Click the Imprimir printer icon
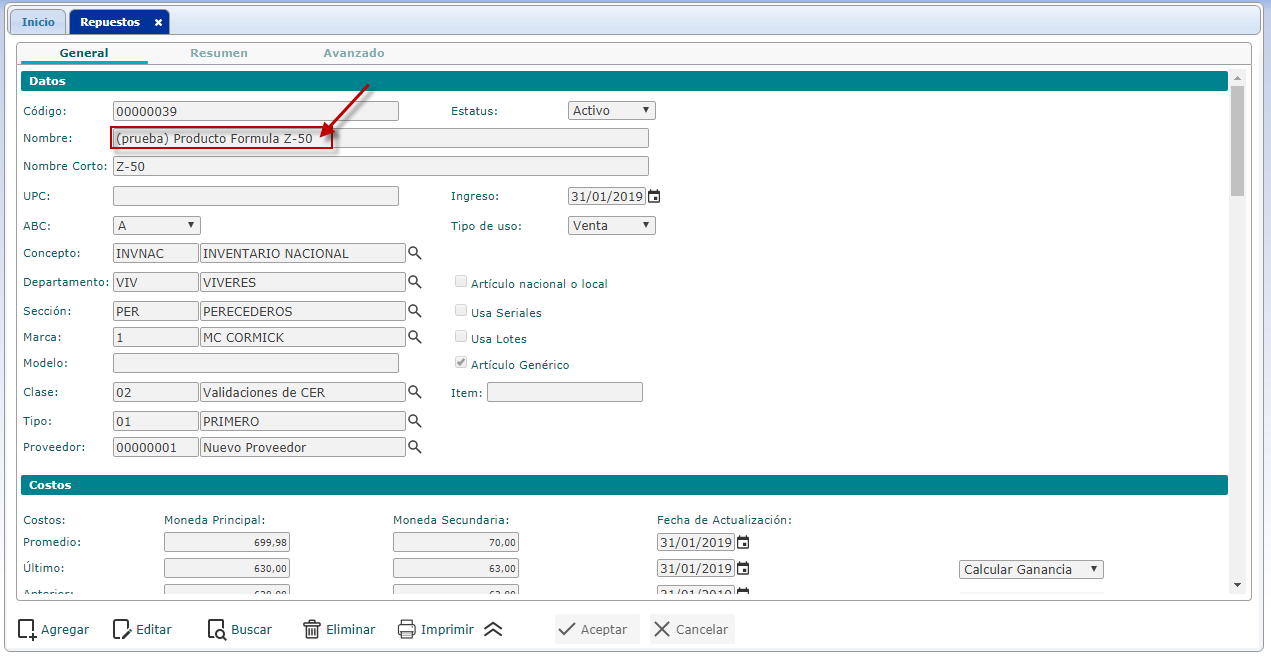 coord(407,630)
